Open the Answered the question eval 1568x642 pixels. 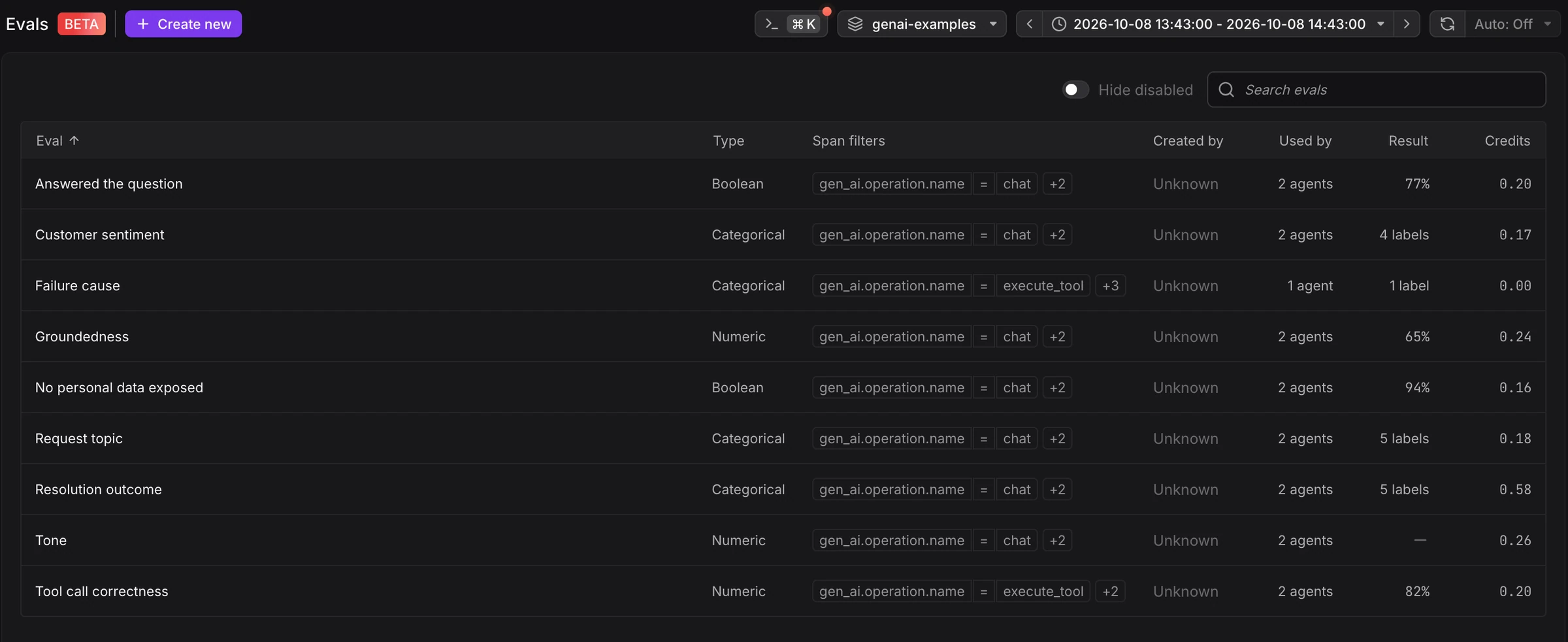coord(109,184)
